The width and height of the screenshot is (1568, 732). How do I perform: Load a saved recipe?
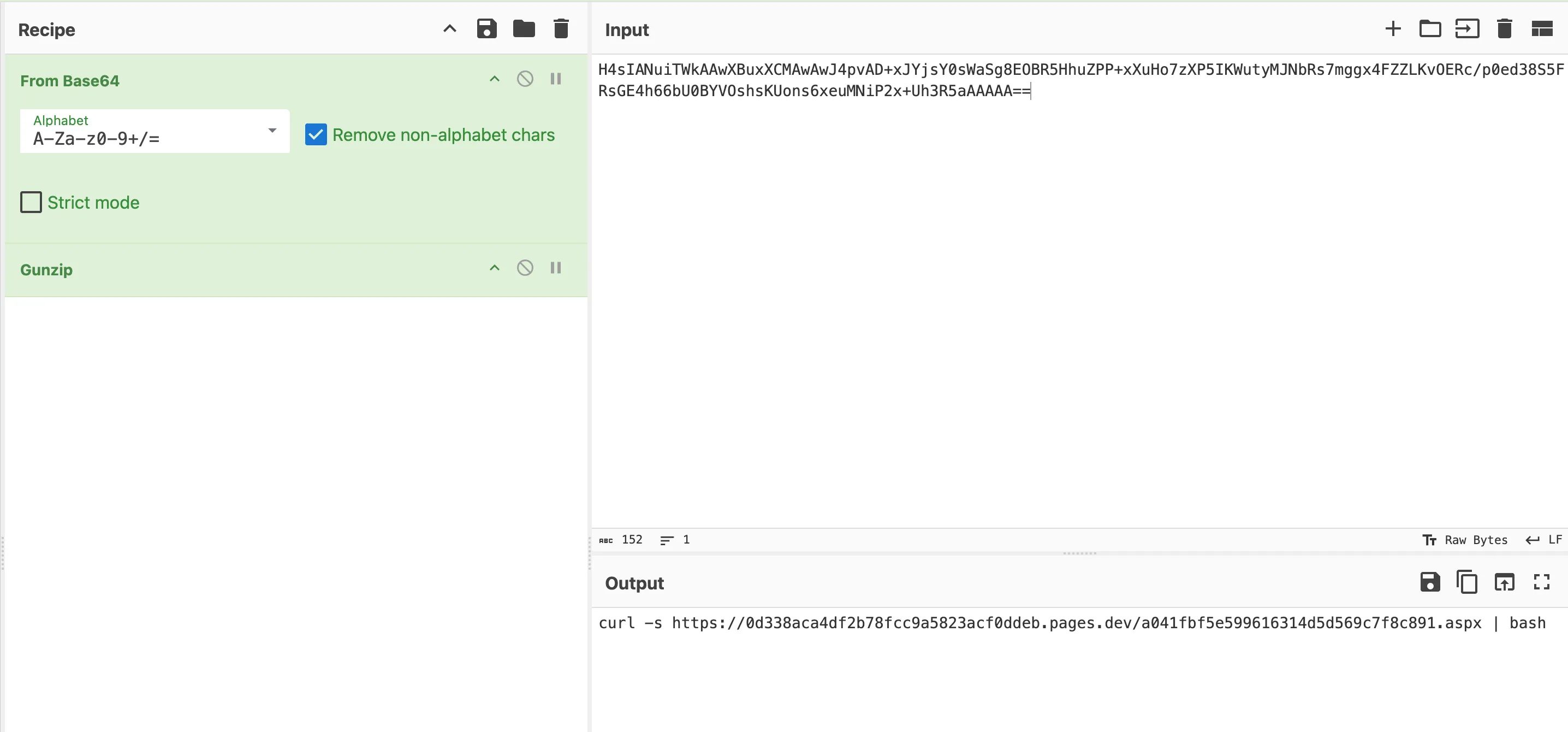(x=524, y=28)
